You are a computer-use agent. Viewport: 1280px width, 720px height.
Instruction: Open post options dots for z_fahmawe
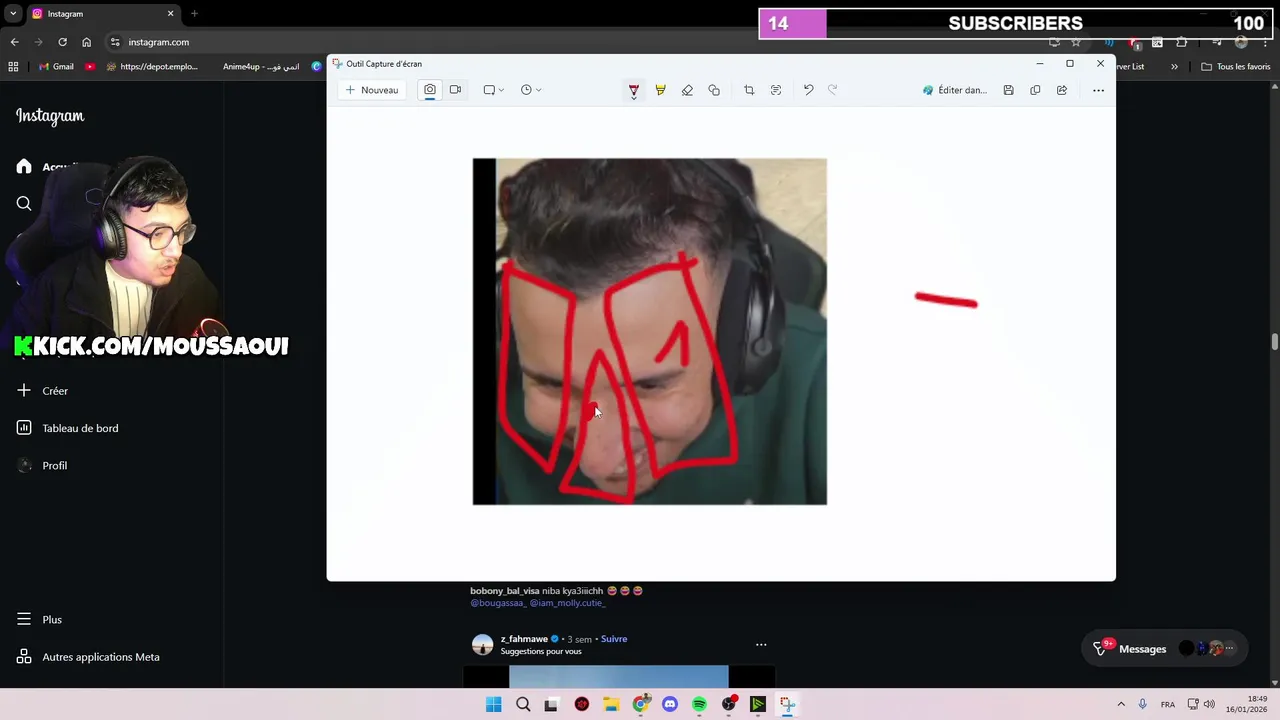pos(761,645)
